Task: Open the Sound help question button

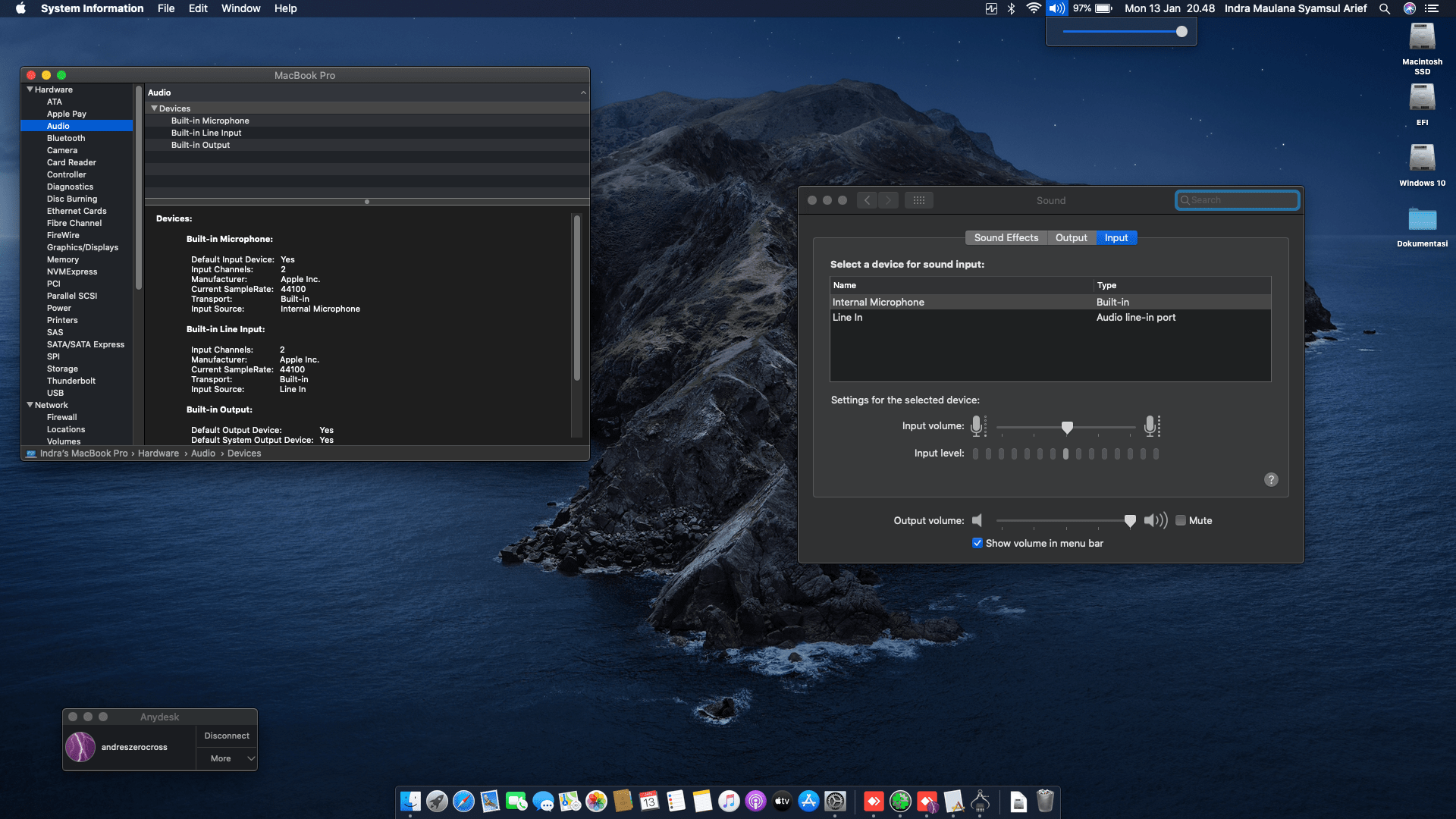Action: point(1271,479)
